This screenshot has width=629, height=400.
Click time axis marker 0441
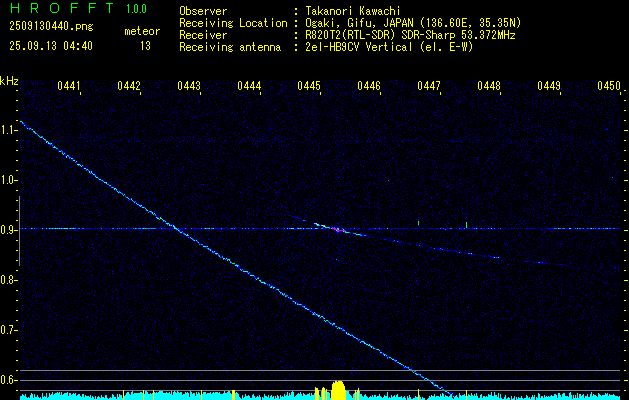(x=69, y=85)
